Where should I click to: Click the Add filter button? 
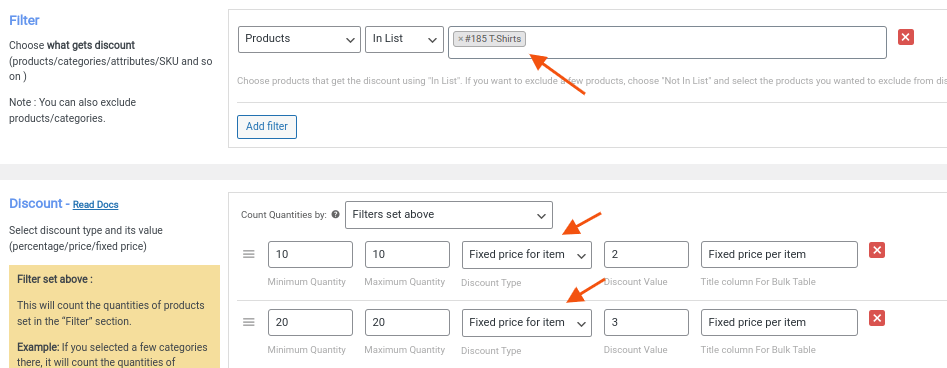pyautogui.click(x=267, y=127)
